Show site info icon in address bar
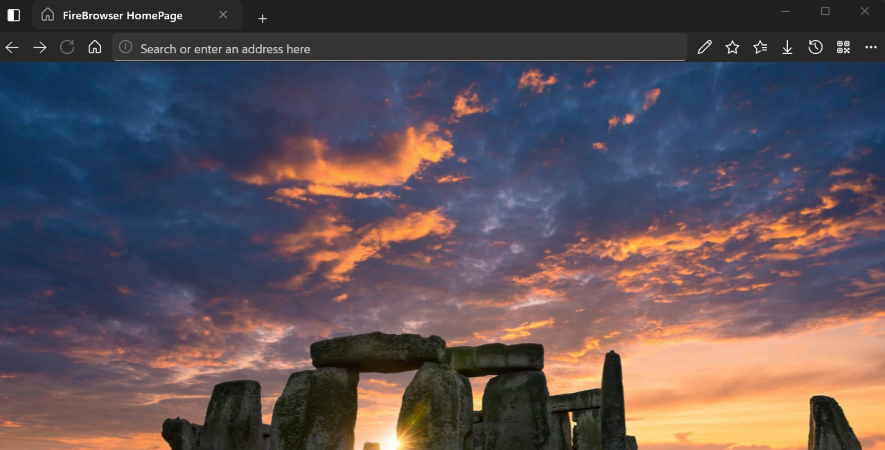 [126, 48]
